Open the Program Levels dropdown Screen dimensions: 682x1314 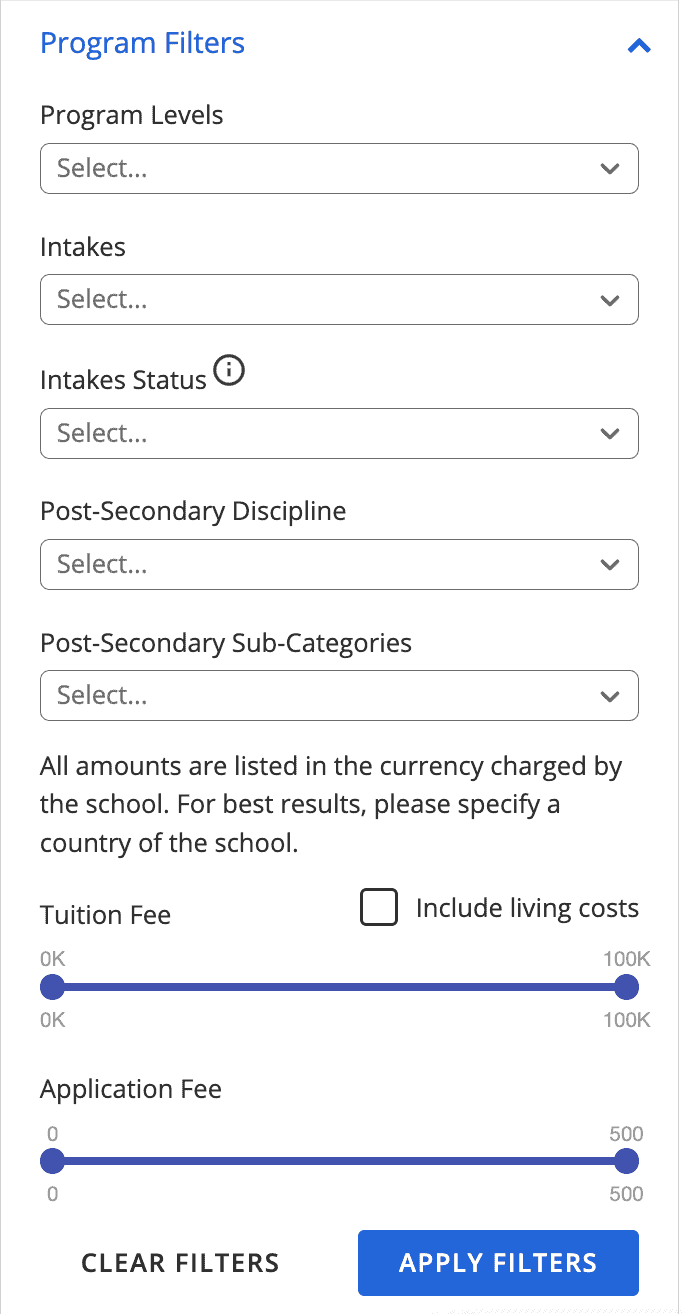coord(339,168)
